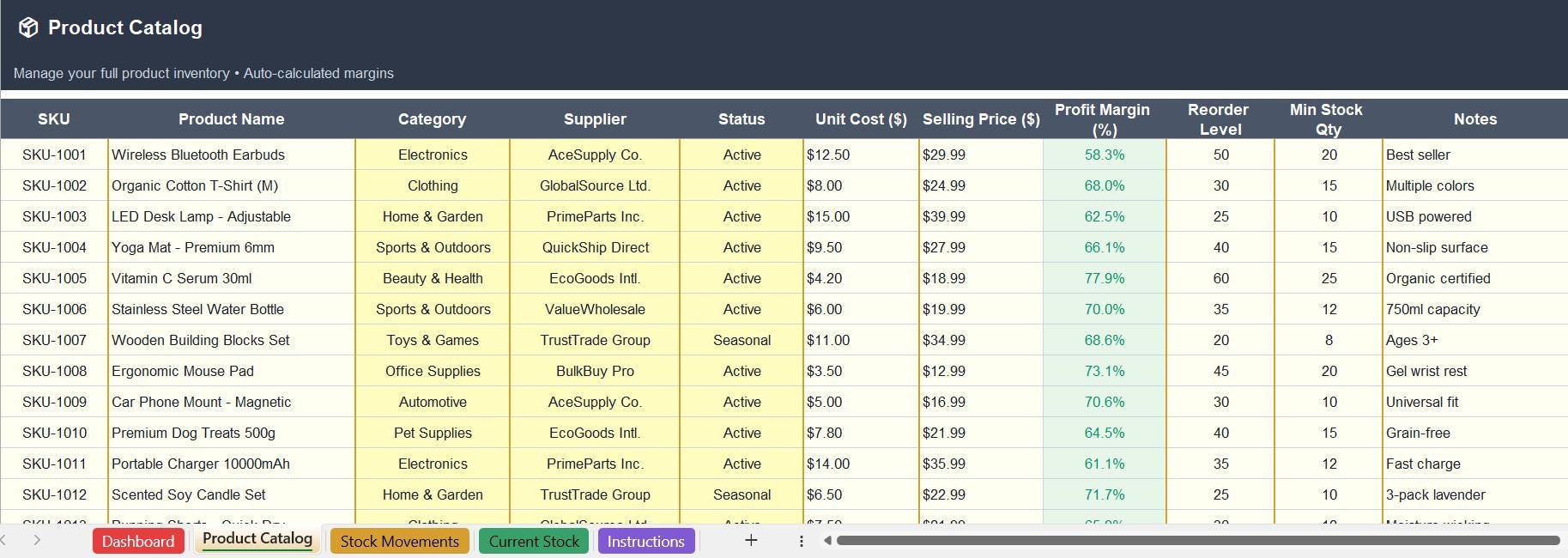This screenshot has width=1568, height=558.
Task: Select the Product Catalog sheet tab
Action: pyautogui.click(x=257, y=538)
